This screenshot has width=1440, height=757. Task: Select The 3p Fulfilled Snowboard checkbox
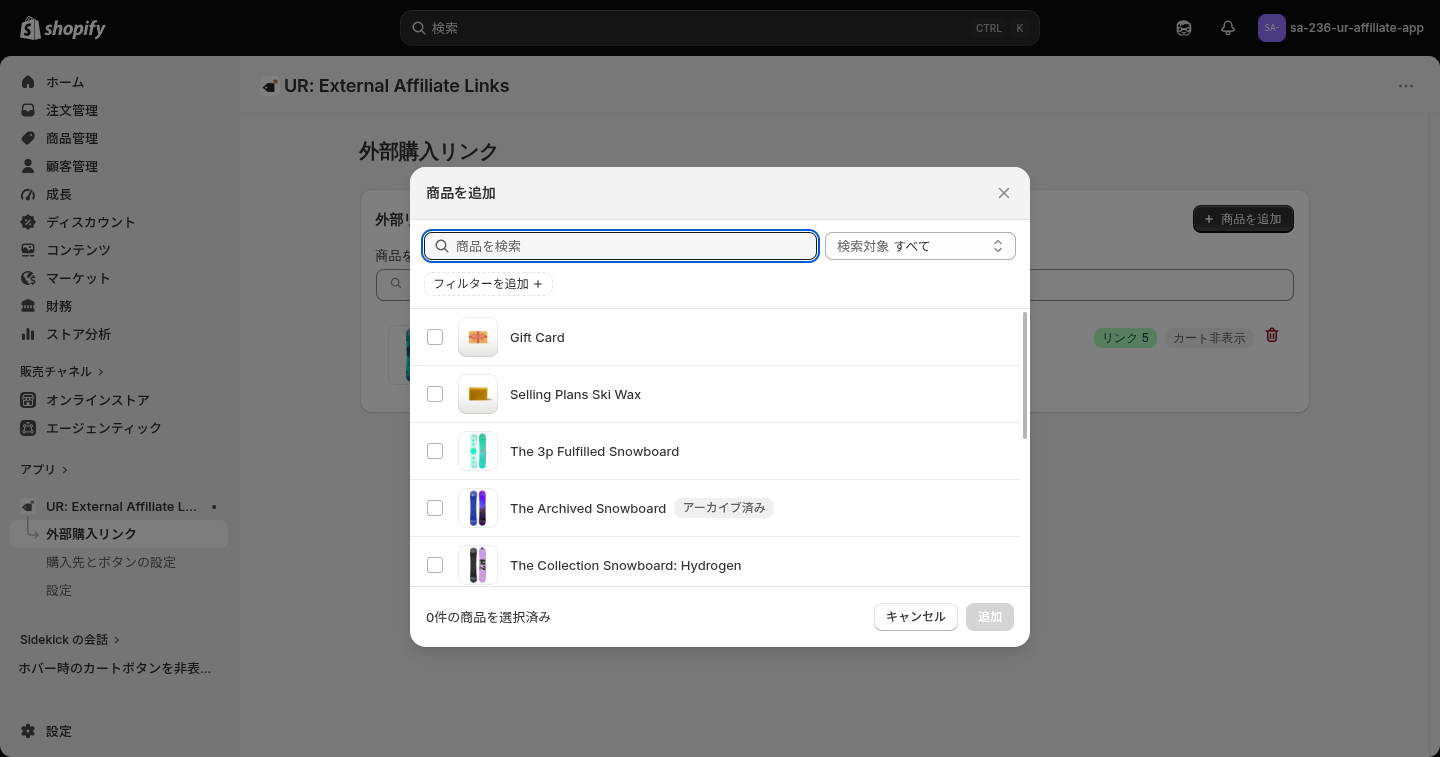(x=435, y=451)
